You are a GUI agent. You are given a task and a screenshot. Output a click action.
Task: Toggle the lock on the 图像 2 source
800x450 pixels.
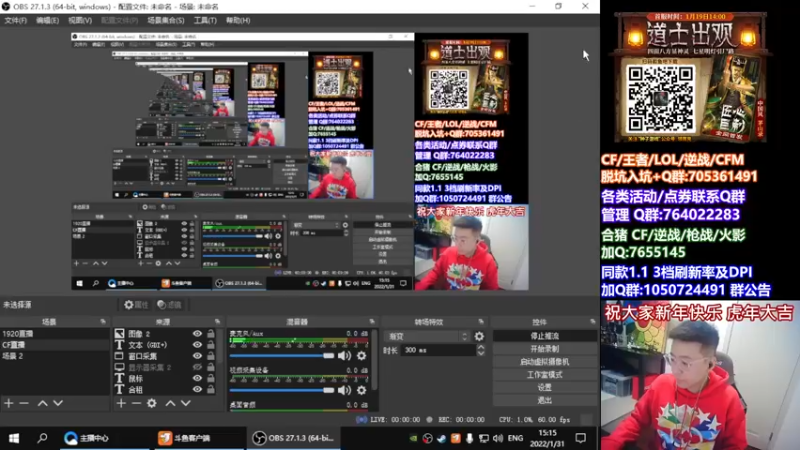point(211,334)
